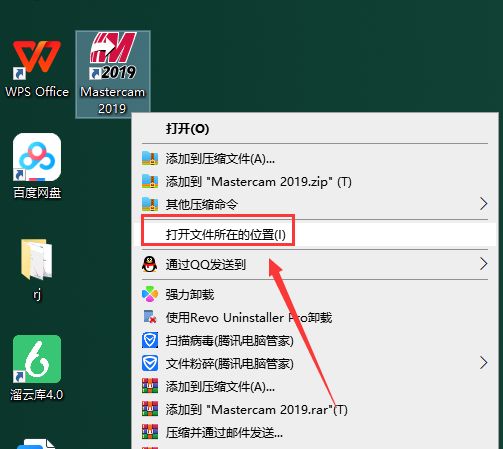The image size is (503, 449).
Task: Open 其他压缩命令 submenu entry
Action: click(315, 204)
